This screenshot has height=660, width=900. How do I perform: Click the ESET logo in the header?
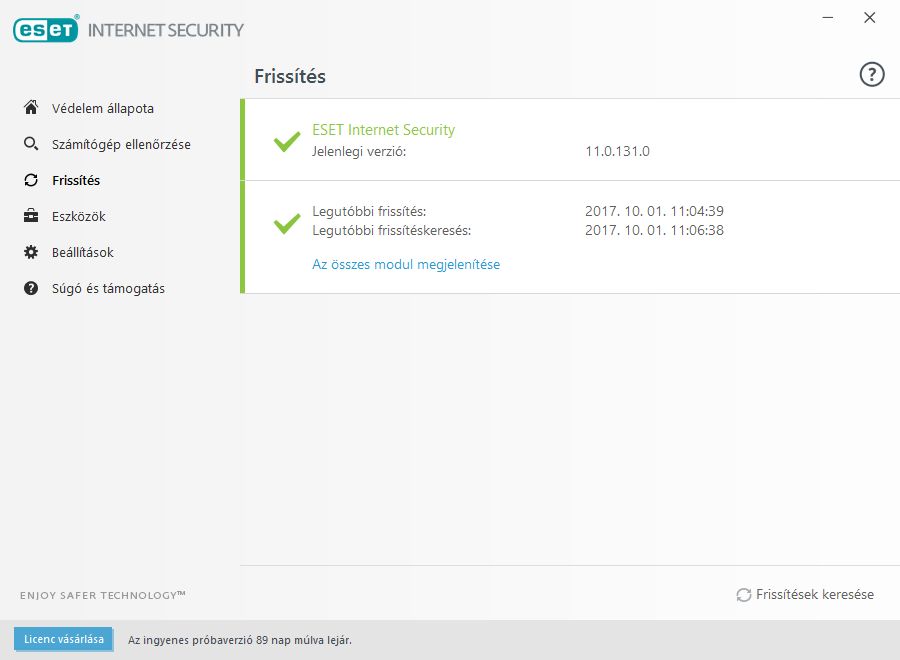[x=46, y=29]
